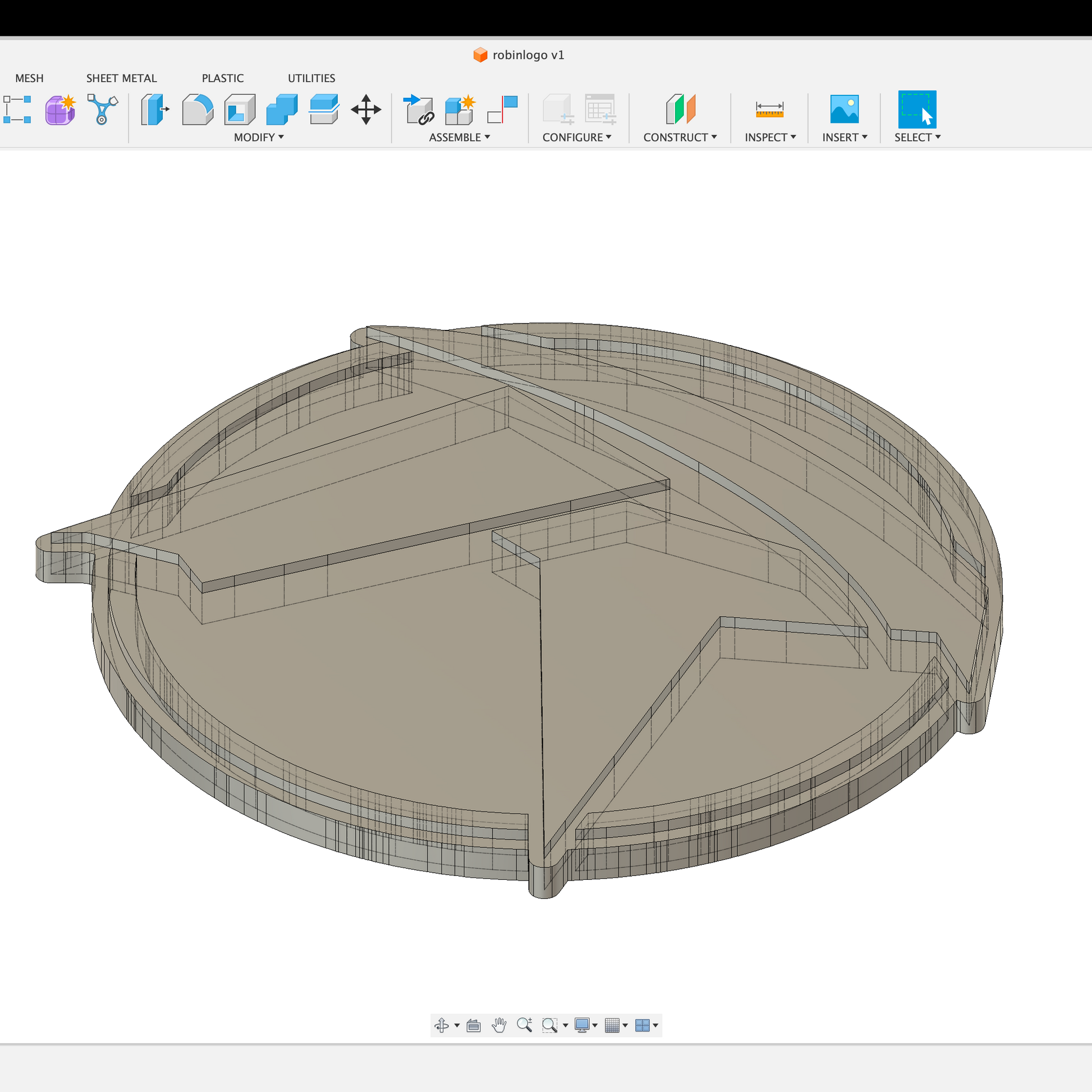The width and height of the screenshot is (1092, 1092).
Task: Select the Press Pull tool
Action: [x=155, y=109]
